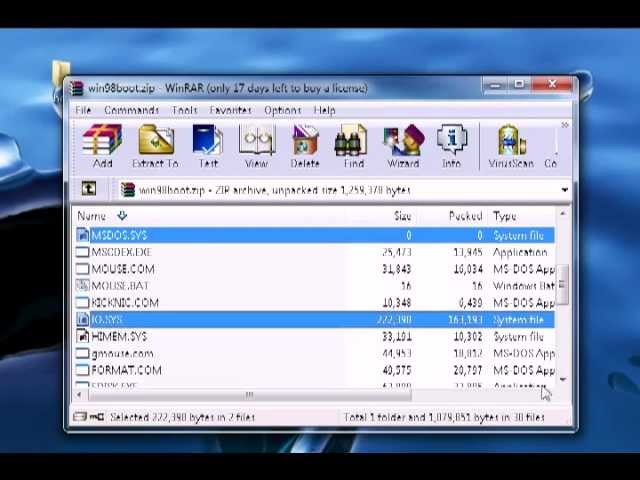Viewport: 640px width, 480px height.
Task: Select the FORMAT.COM file row
Action: 315,370
